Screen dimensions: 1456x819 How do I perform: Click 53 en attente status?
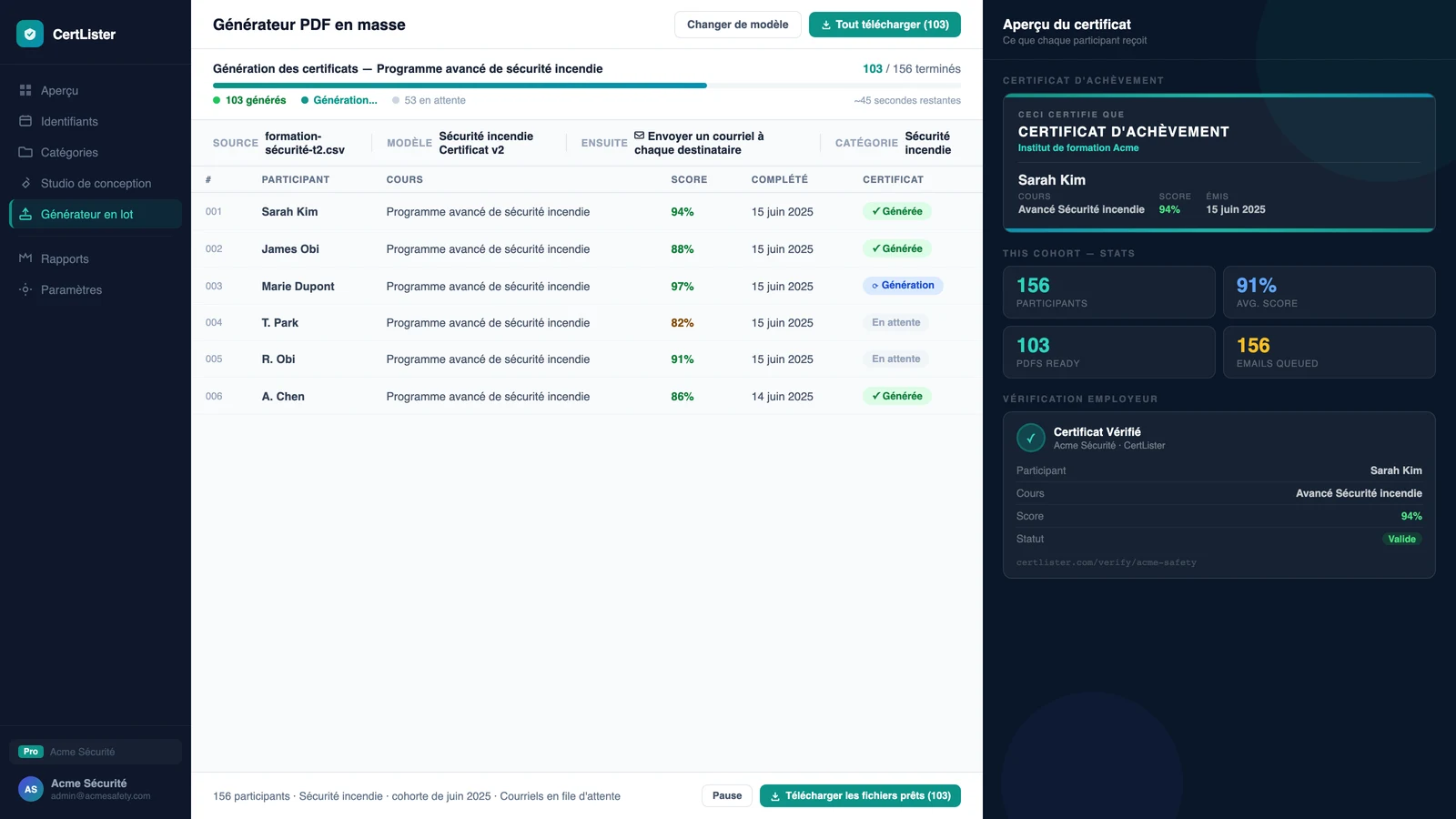tap(429, 100)
